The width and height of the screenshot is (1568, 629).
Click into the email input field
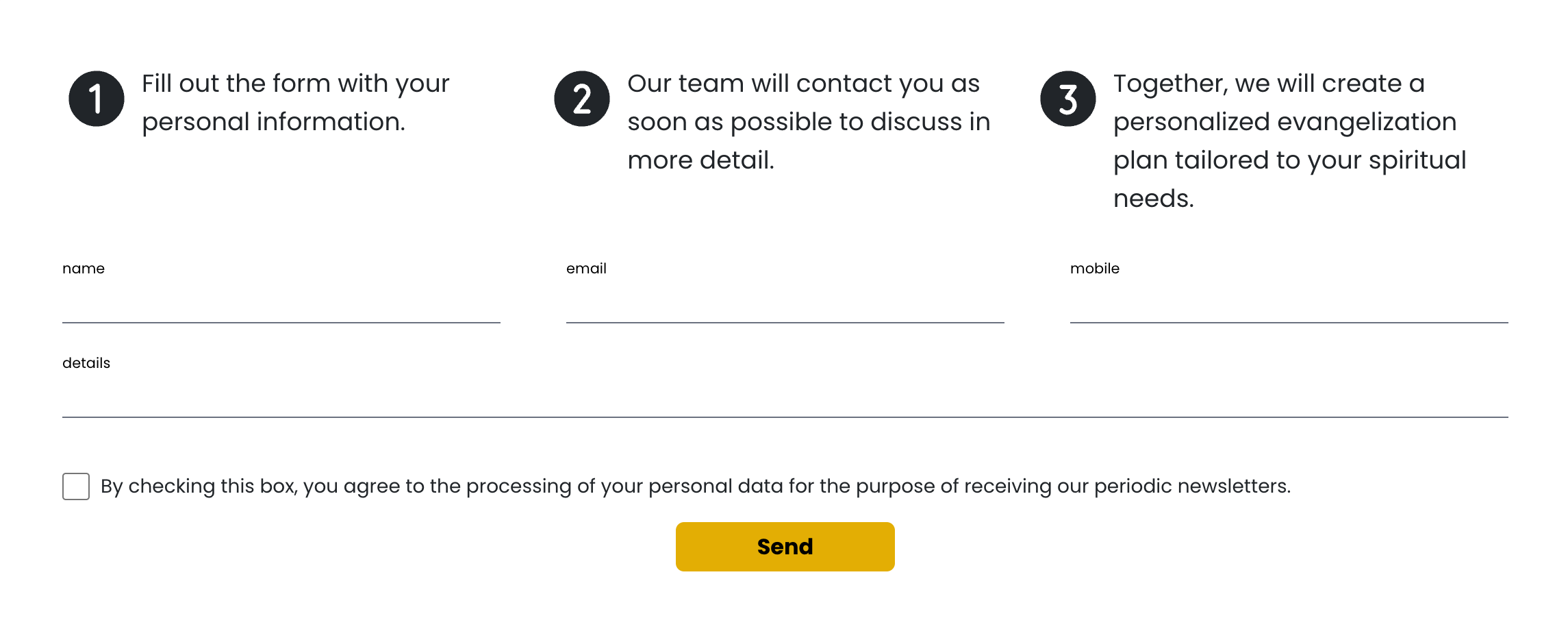785,306
